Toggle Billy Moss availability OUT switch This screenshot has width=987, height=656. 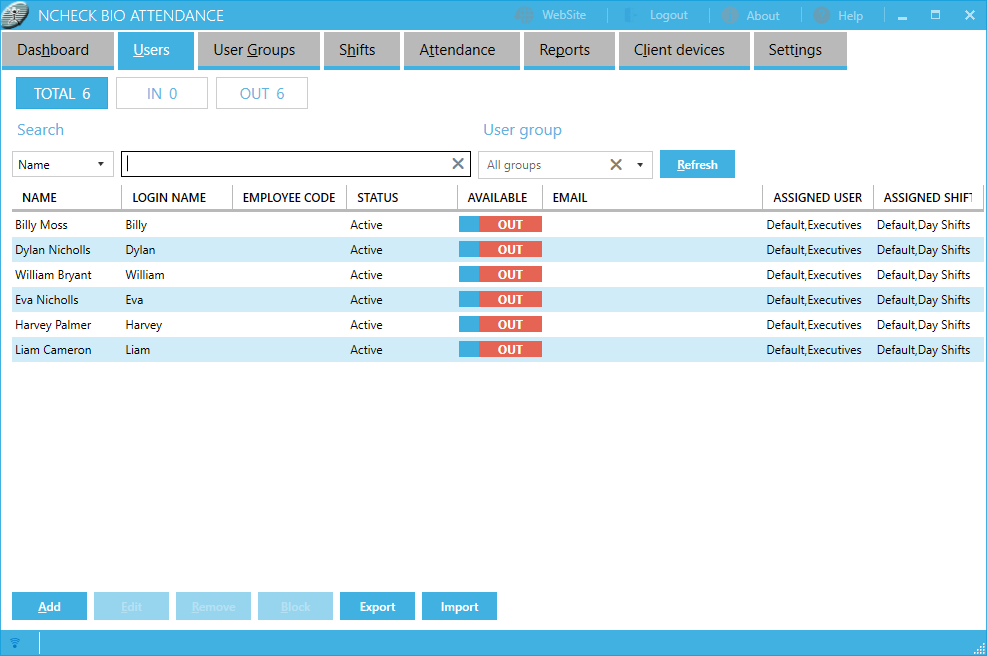(500, 225)
